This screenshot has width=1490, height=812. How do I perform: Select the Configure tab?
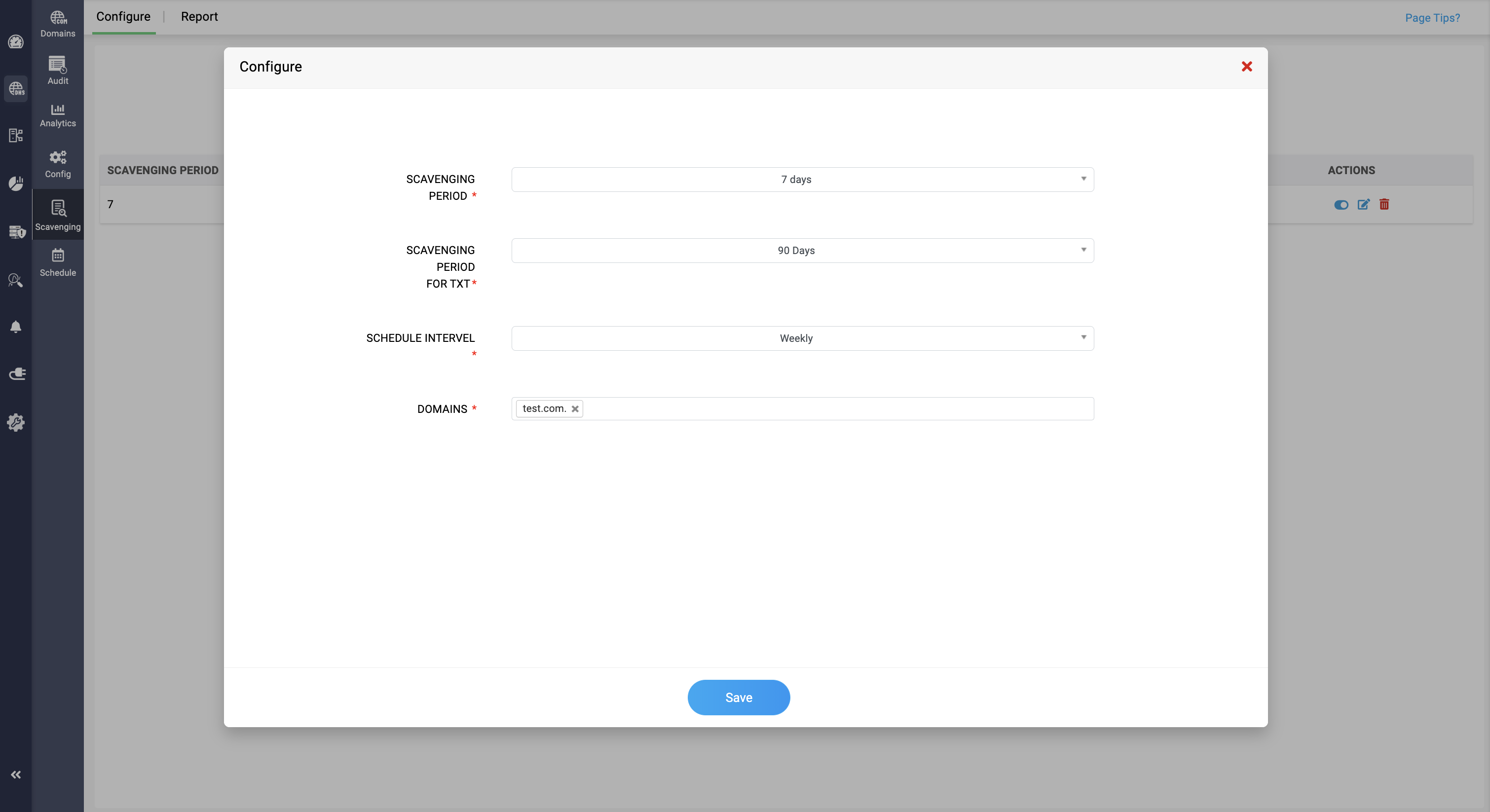123,16
